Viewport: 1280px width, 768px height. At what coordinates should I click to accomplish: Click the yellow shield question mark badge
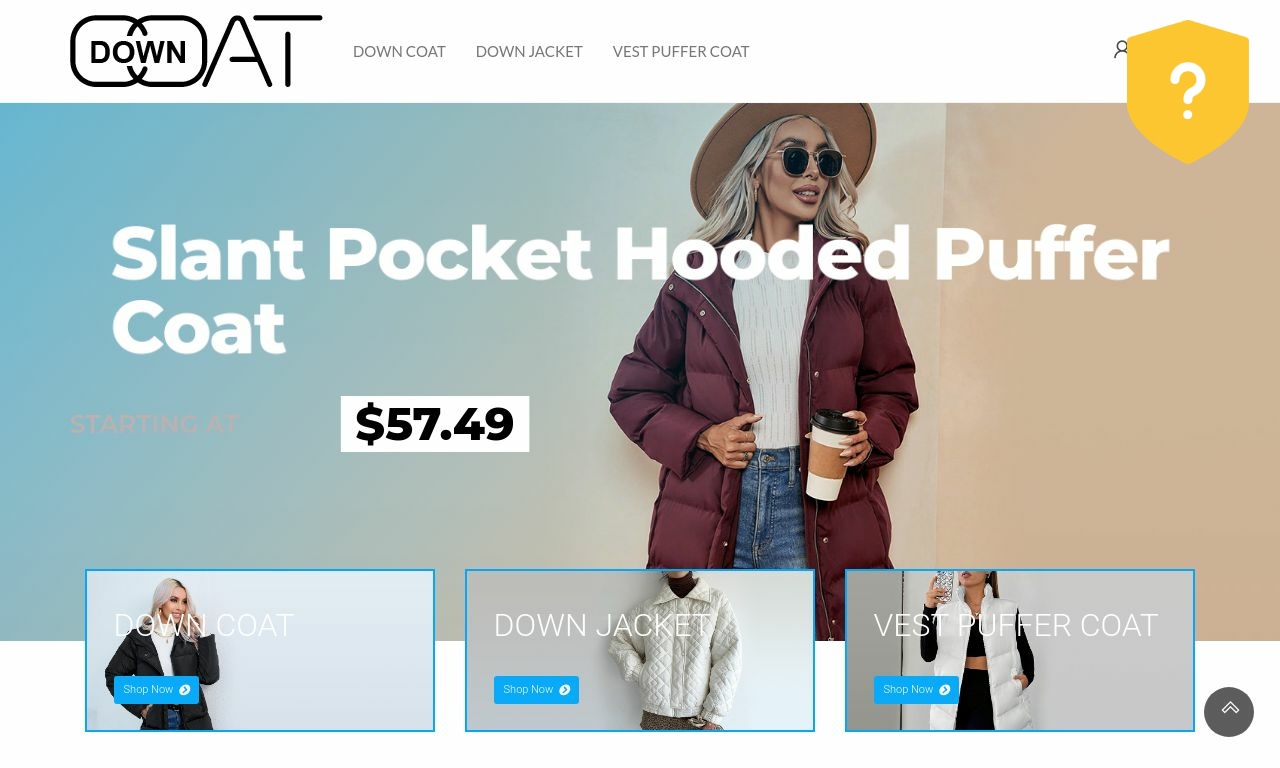pyautogui.click(x=1188, y=92)
